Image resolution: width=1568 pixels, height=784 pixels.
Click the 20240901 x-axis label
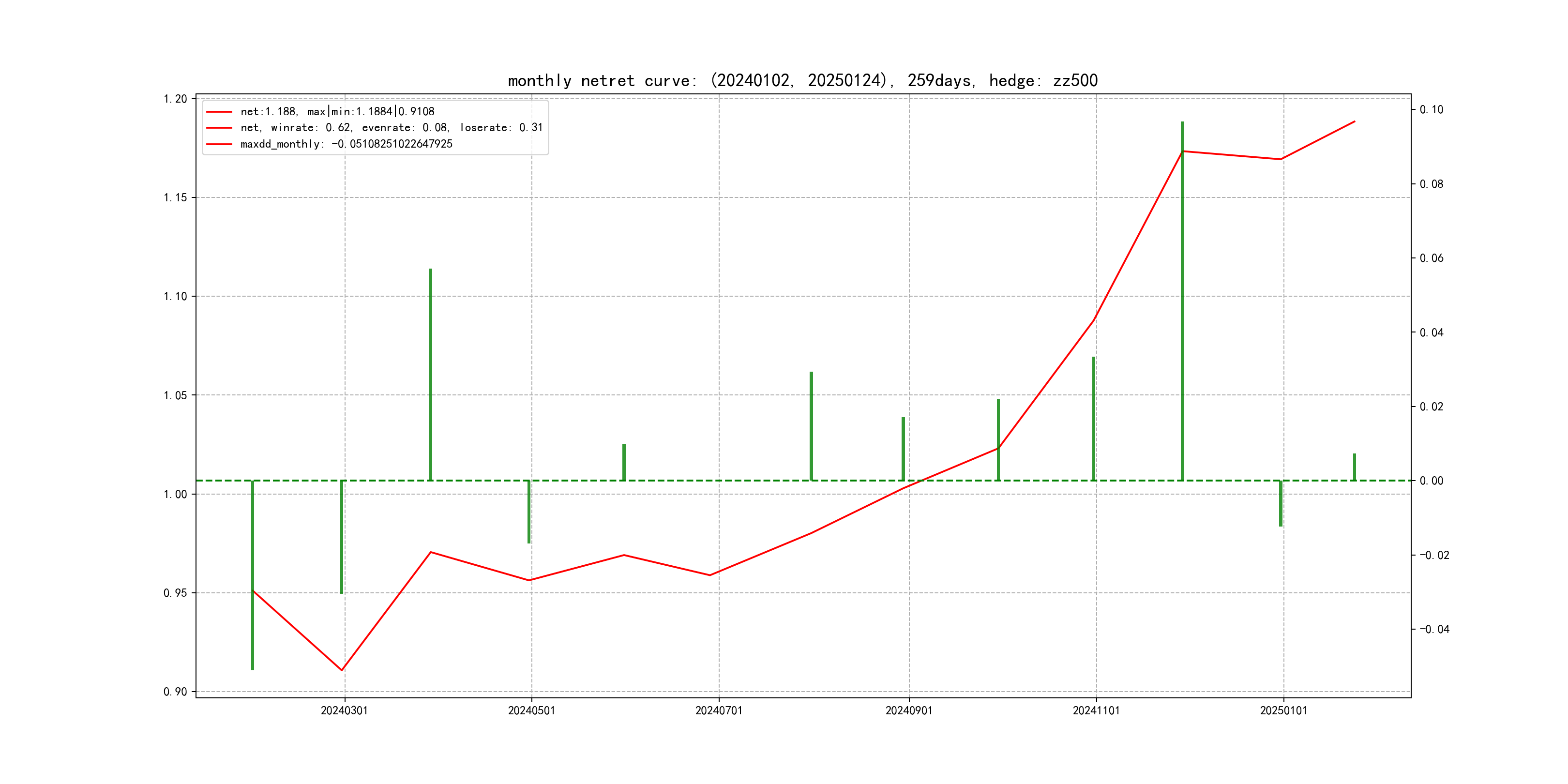coord(909,711)
